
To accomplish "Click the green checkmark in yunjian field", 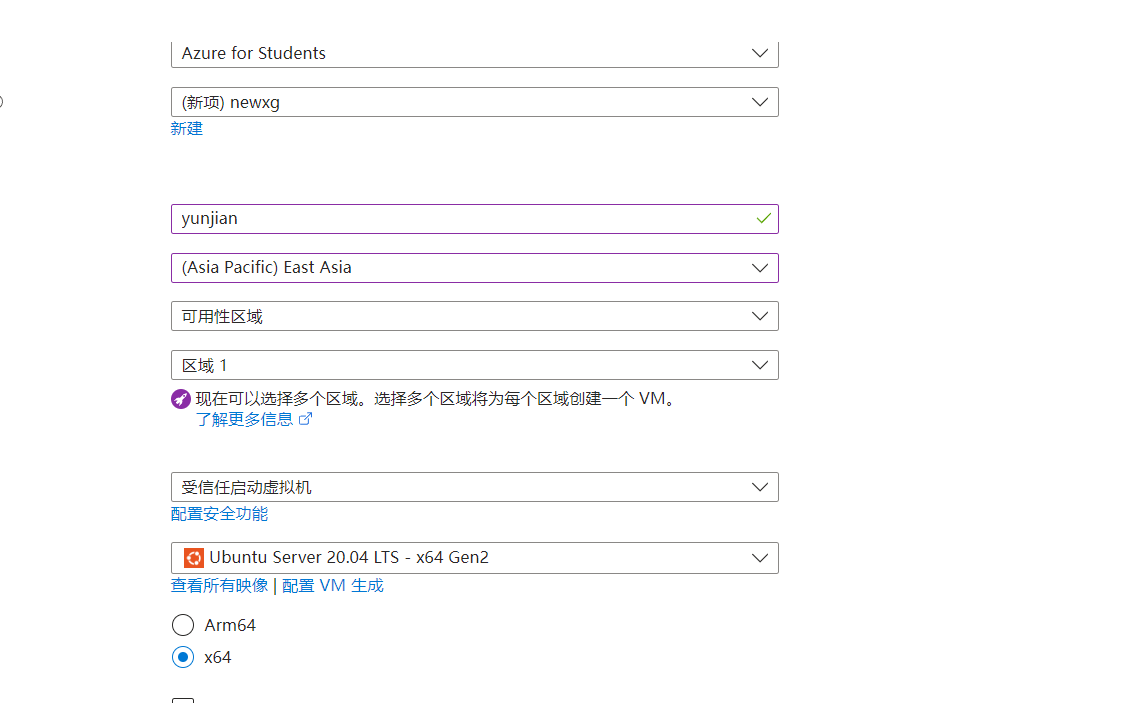I will [763, 218].
